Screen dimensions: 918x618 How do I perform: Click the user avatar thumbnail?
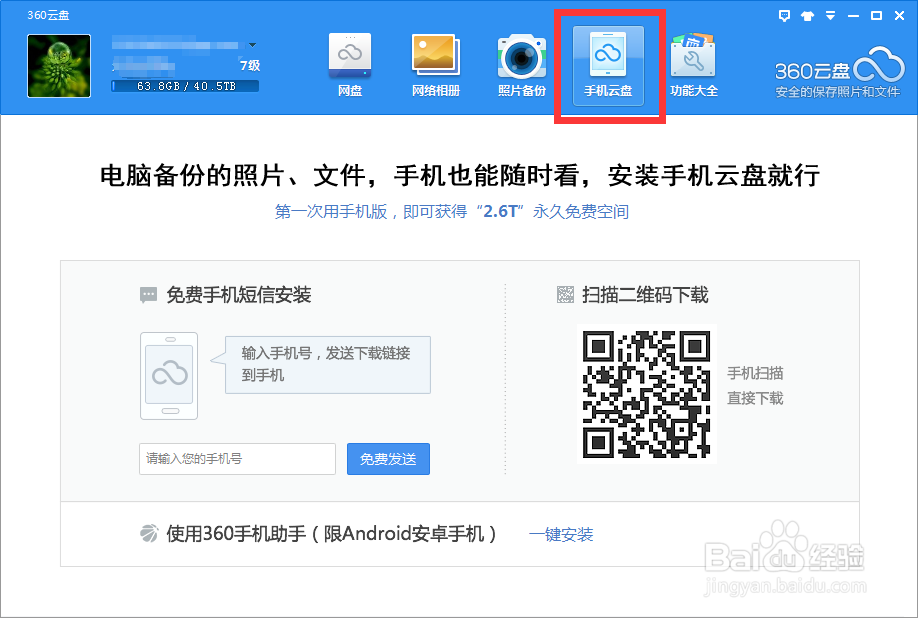point(58,66)
